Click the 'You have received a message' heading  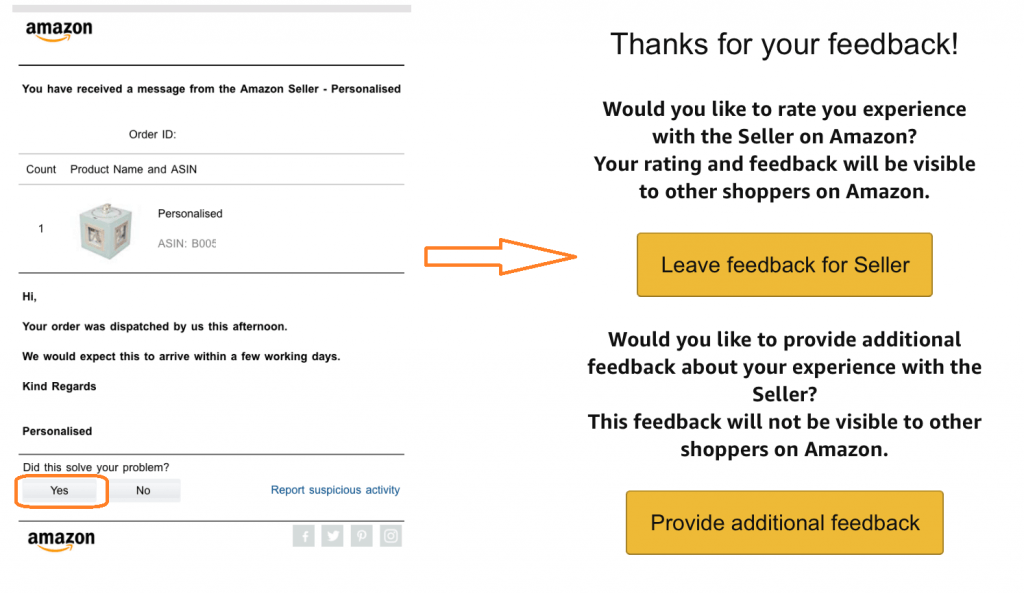[x=211, y=89]
